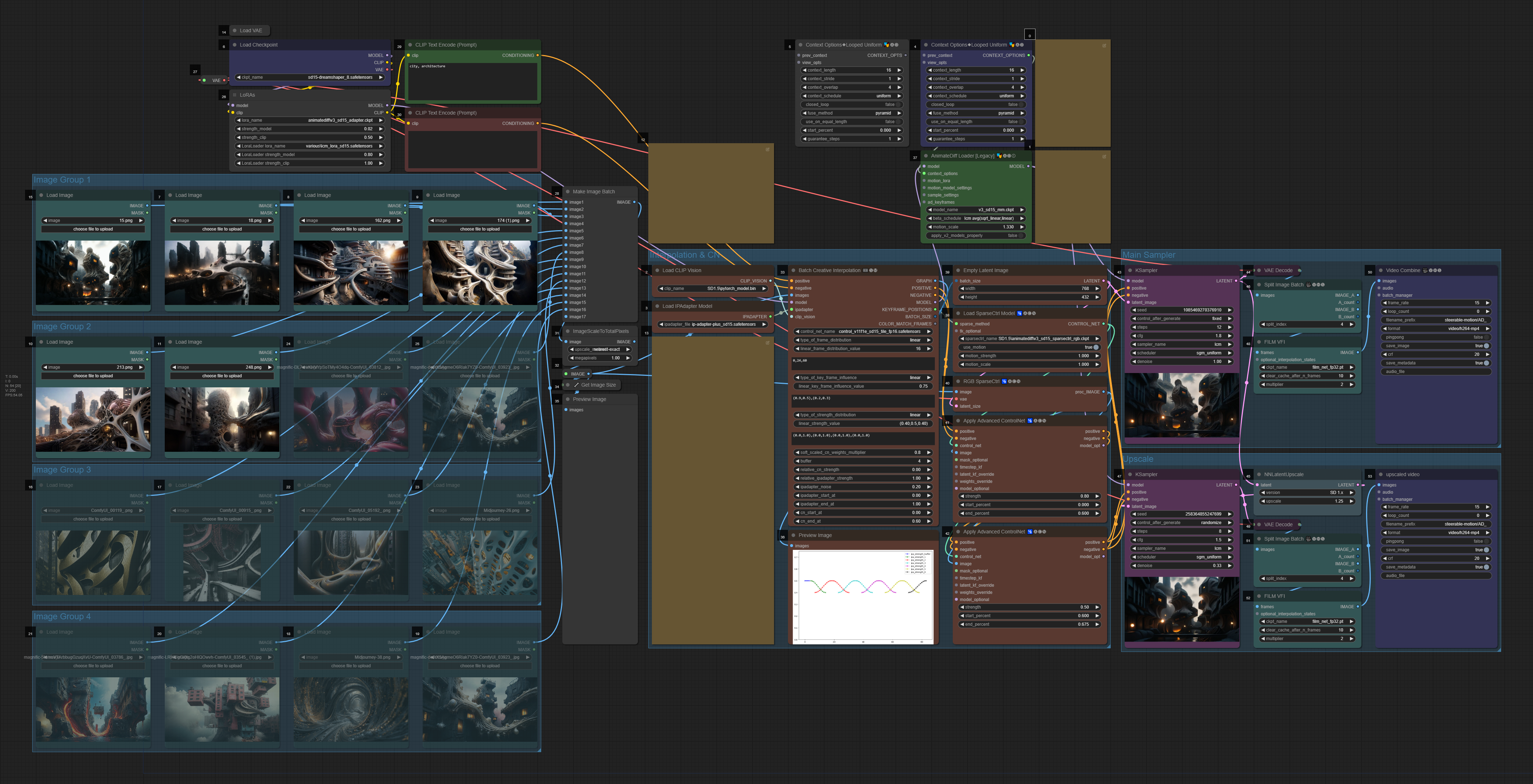Click choose file to upload under 248.png

click(x=222, y=376)
